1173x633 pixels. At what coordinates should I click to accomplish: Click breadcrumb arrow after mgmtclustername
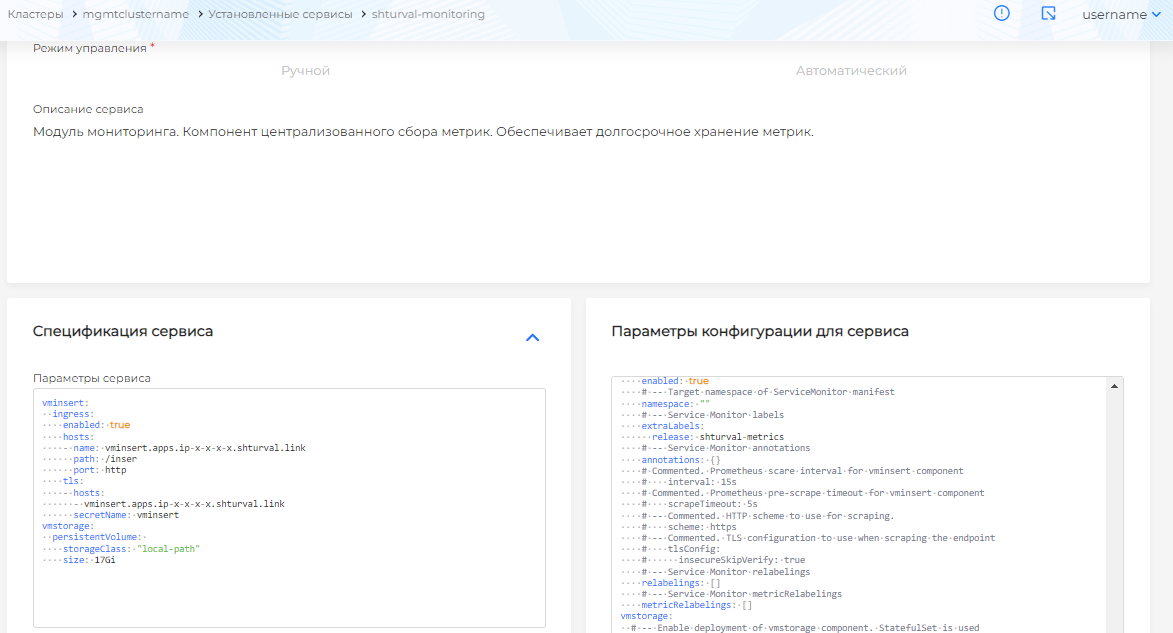click(x=199, y=15)
